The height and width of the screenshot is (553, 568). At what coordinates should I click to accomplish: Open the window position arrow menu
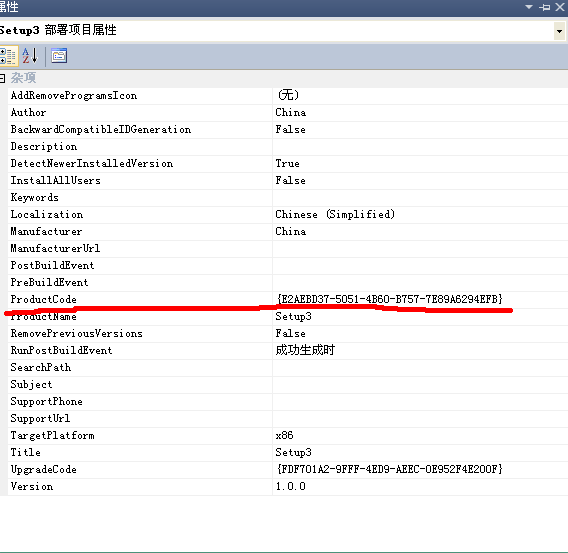529,7
